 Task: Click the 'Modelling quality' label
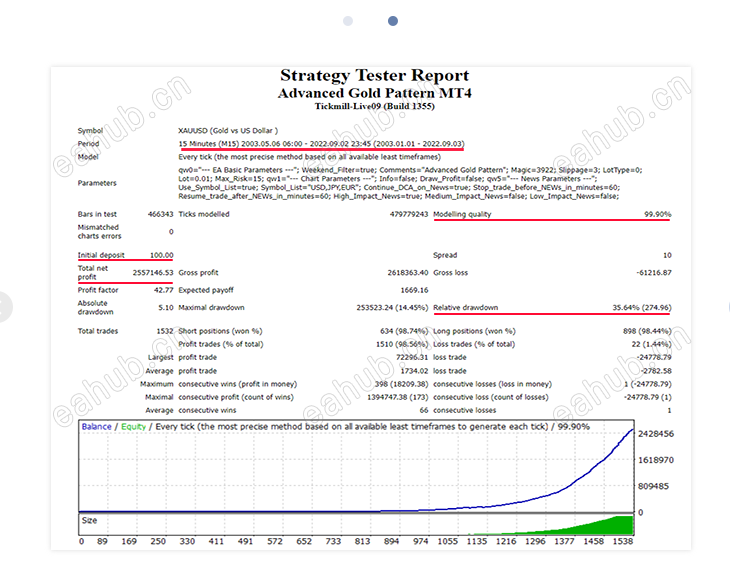tap(462, 214)
